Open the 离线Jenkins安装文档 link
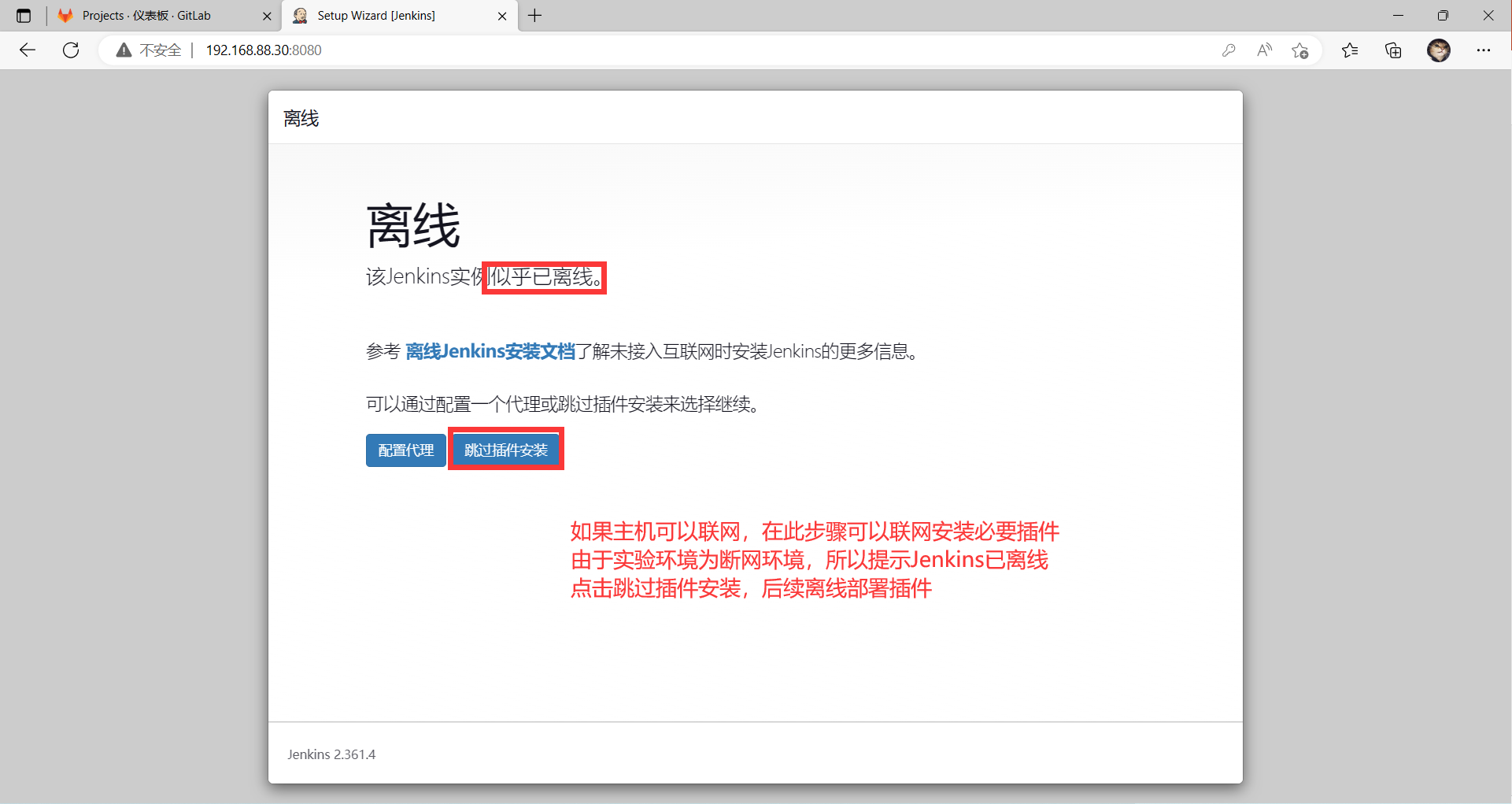The image size is (1512, 804). (x=490, y=351)
